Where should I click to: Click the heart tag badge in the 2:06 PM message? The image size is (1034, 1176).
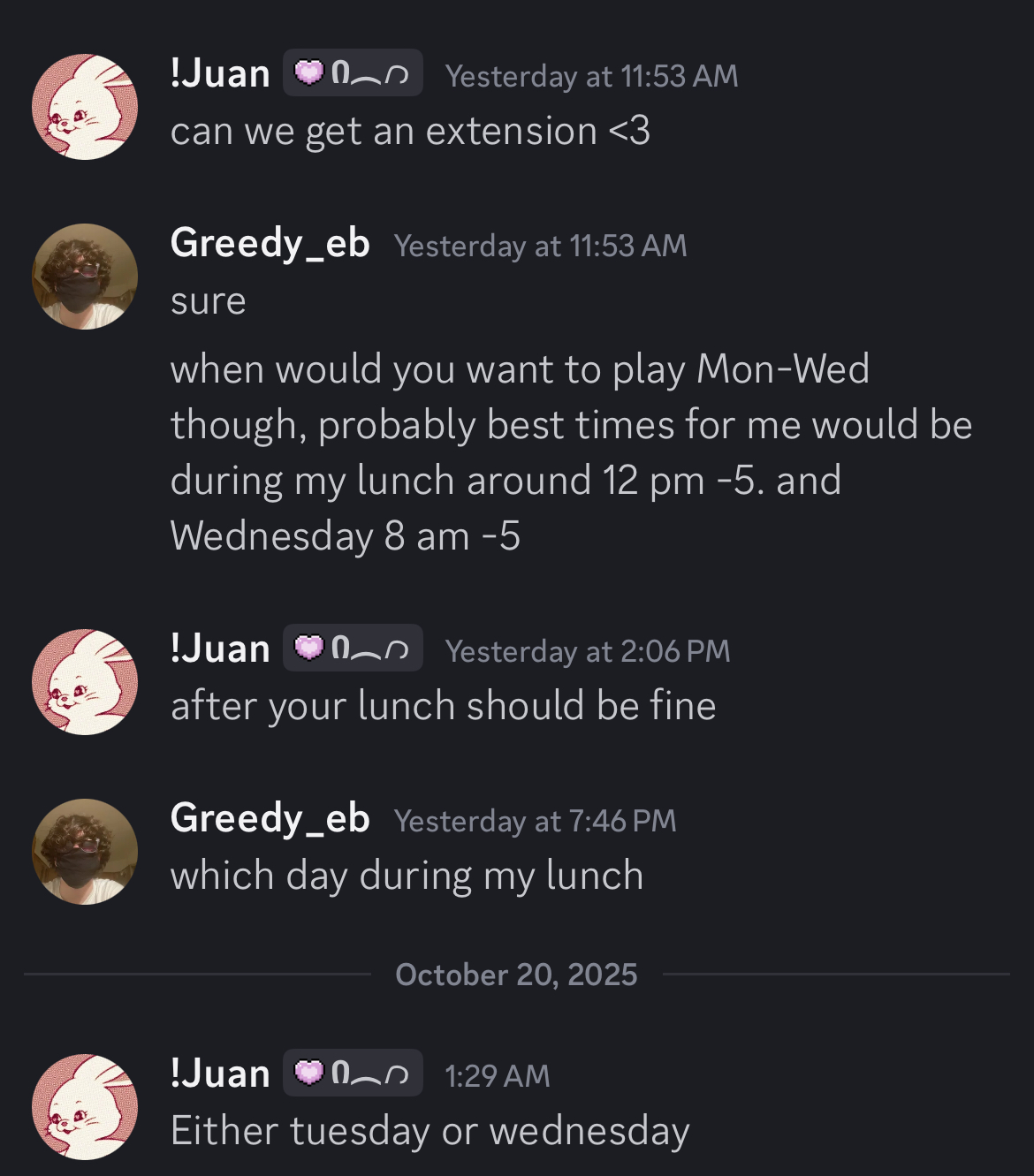[x=353, y=649]
